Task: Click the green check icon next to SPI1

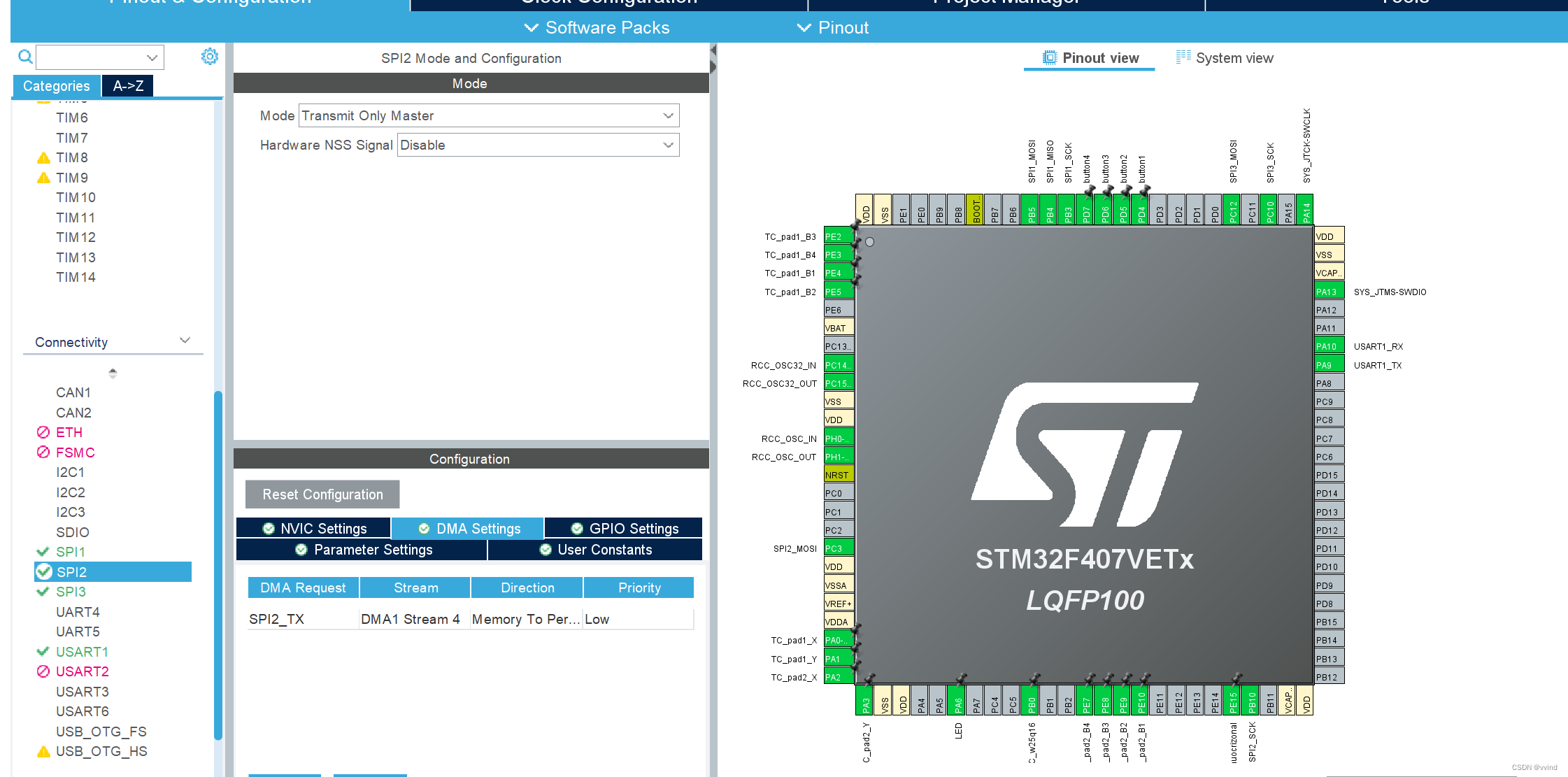Action: (x=42, y=552)
